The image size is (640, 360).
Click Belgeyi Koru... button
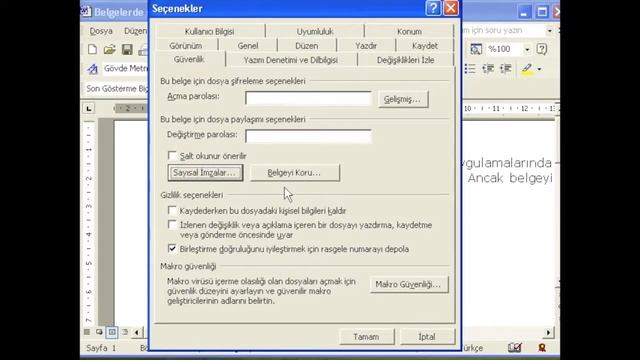click(x=294, y=173)
